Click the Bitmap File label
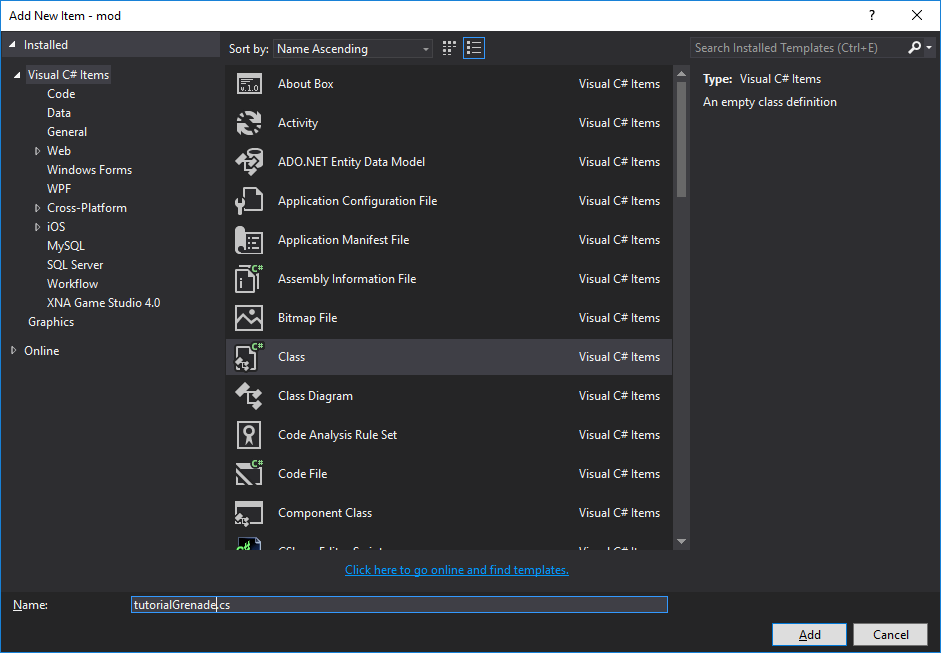This screenshot has height=653, width=941. 307,318
